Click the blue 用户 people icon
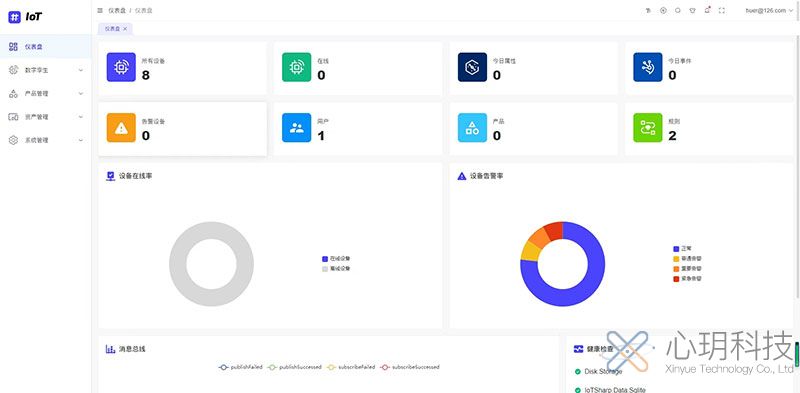800x393 pixels. pyautogui.click(x=296, y=128)
